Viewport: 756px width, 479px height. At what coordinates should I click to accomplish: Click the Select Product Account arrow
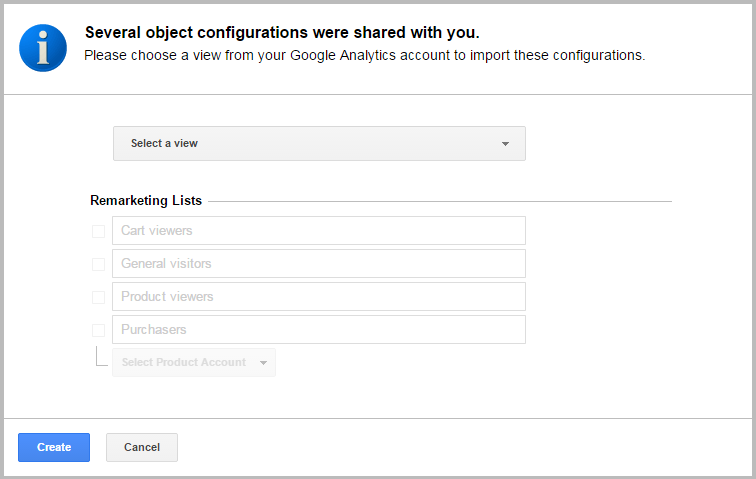tap(263, 363)
